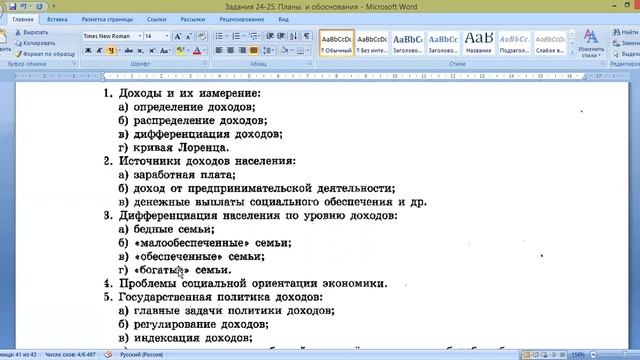This screenshot has width=640, height=360.
Task: Cut selection with Вырезать
Action: [32, 32]
